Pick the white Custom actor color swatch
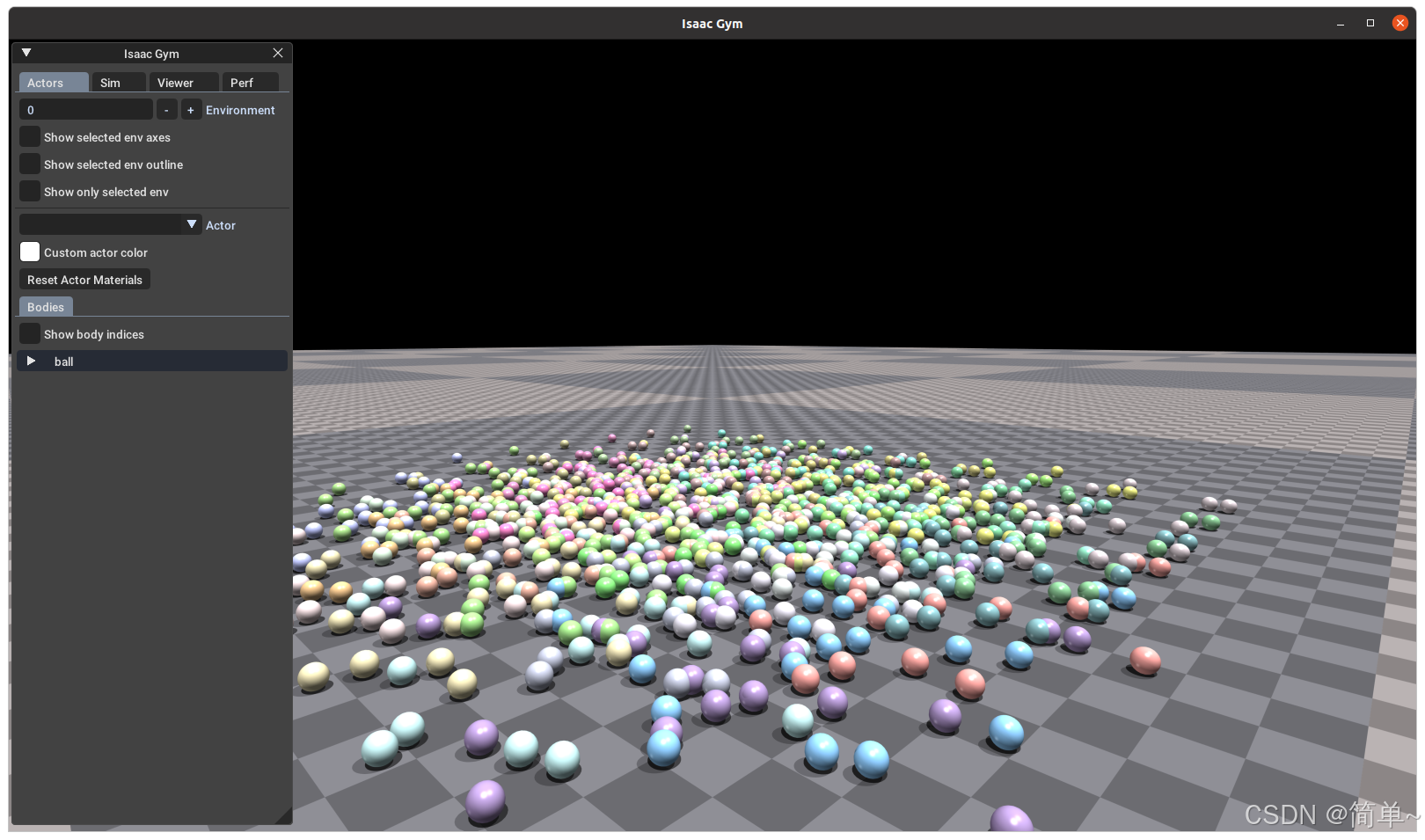Screen dimensions: 1425x840 click(x=30, y=252)
